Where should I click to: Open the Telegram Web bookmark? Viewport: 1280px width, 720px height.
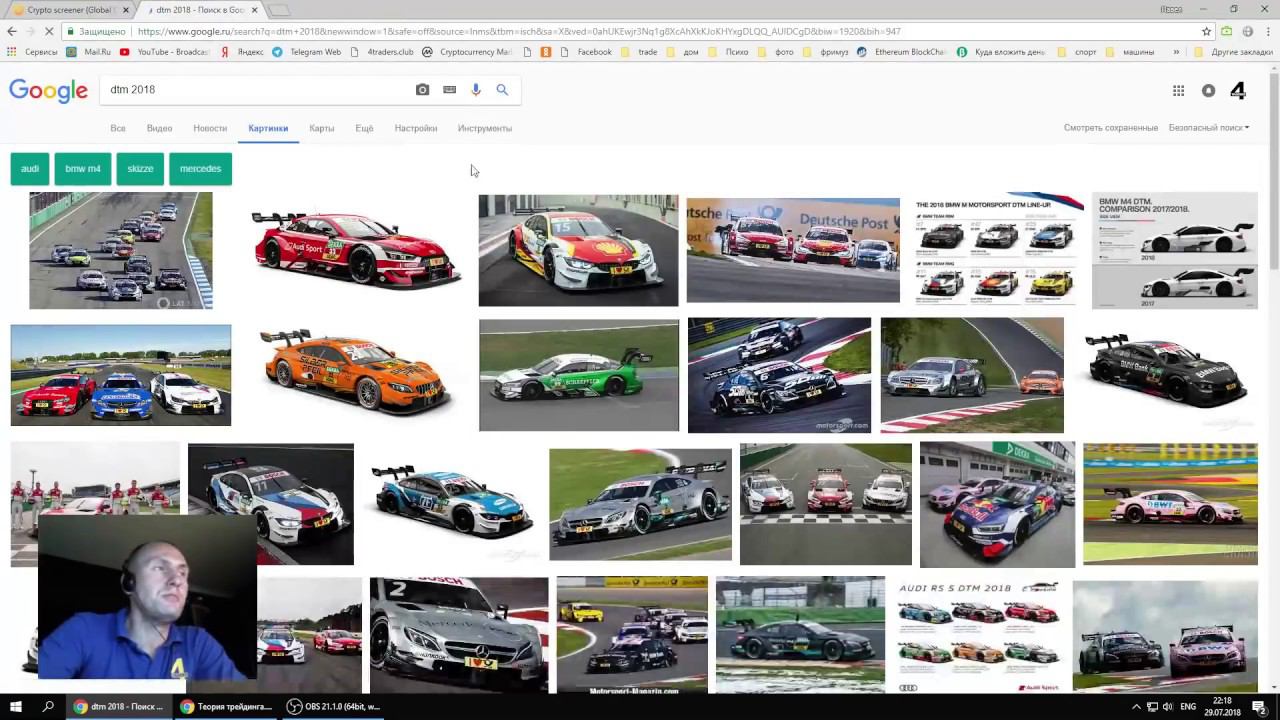(x=307, y=52)
